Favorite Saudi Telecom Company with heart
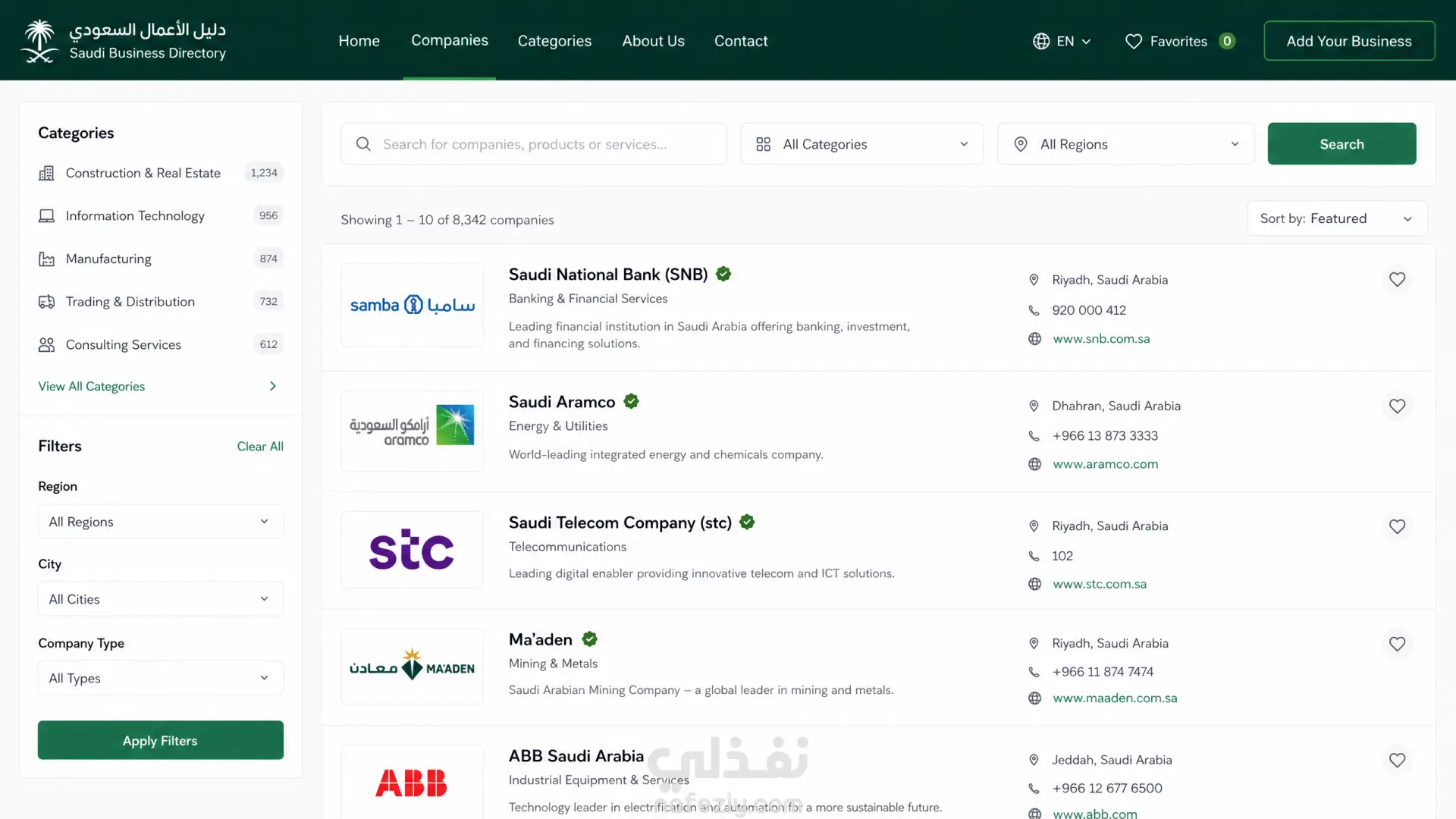 [1397, 526]
